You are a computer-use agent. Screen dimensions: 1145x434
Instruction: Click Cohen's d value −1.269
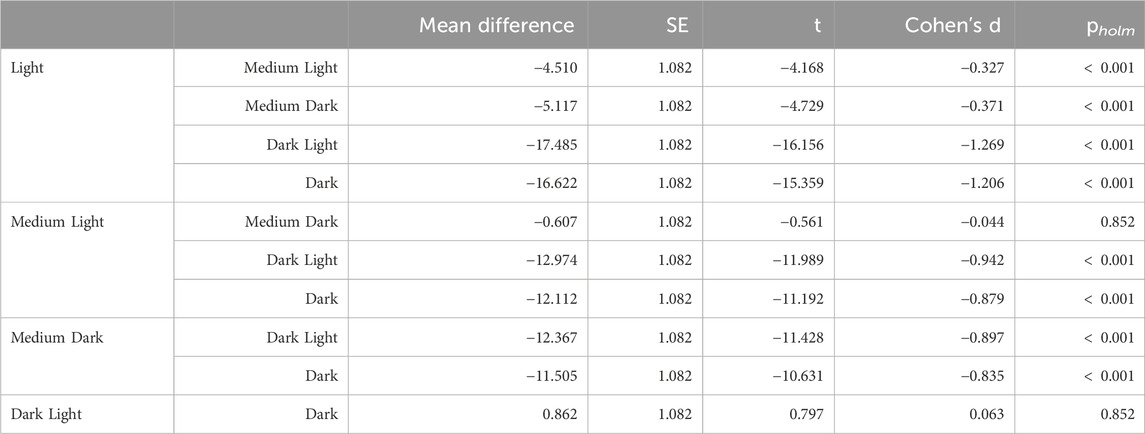pos(984,145)
